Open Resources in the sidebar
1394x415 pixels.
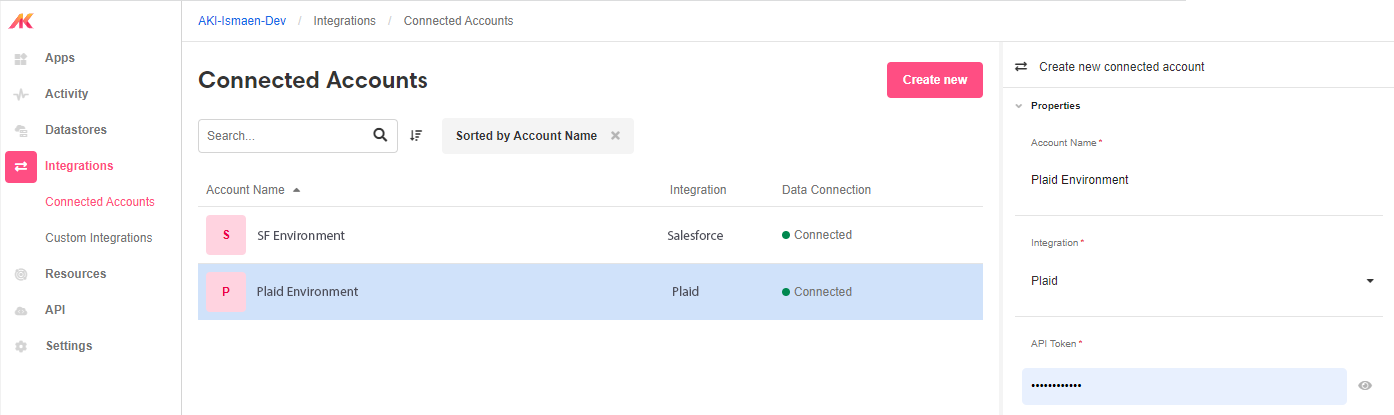[x=76, y=274]
